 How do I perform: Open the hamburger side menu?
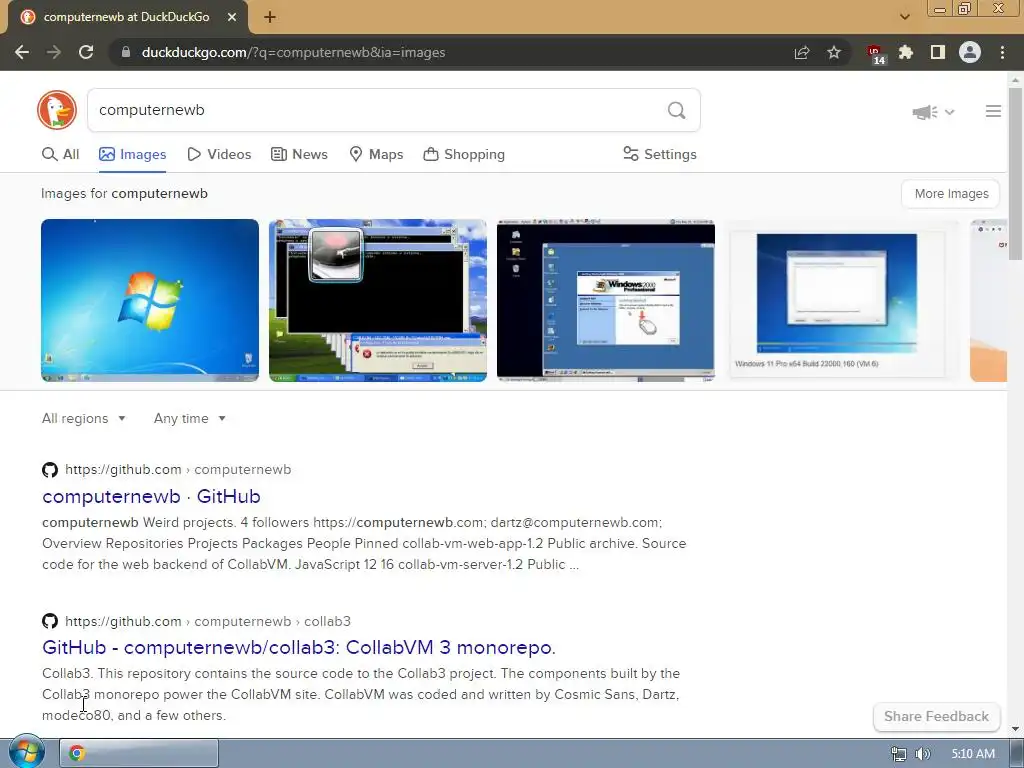[993, 111]
